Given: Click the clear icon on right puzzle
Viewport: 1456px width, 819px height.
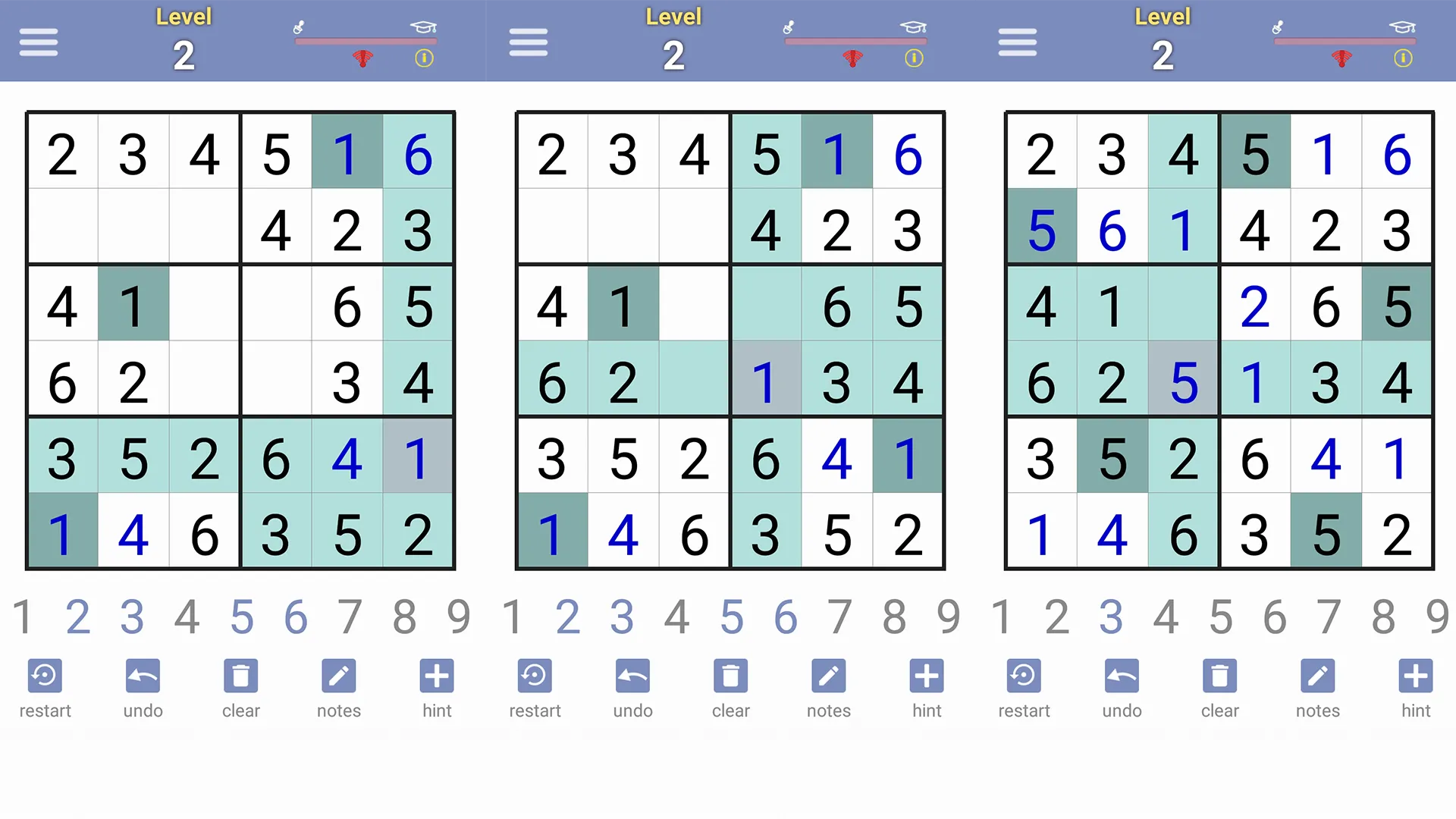Looking at the screenshot, I should (x=1219, y=676).
